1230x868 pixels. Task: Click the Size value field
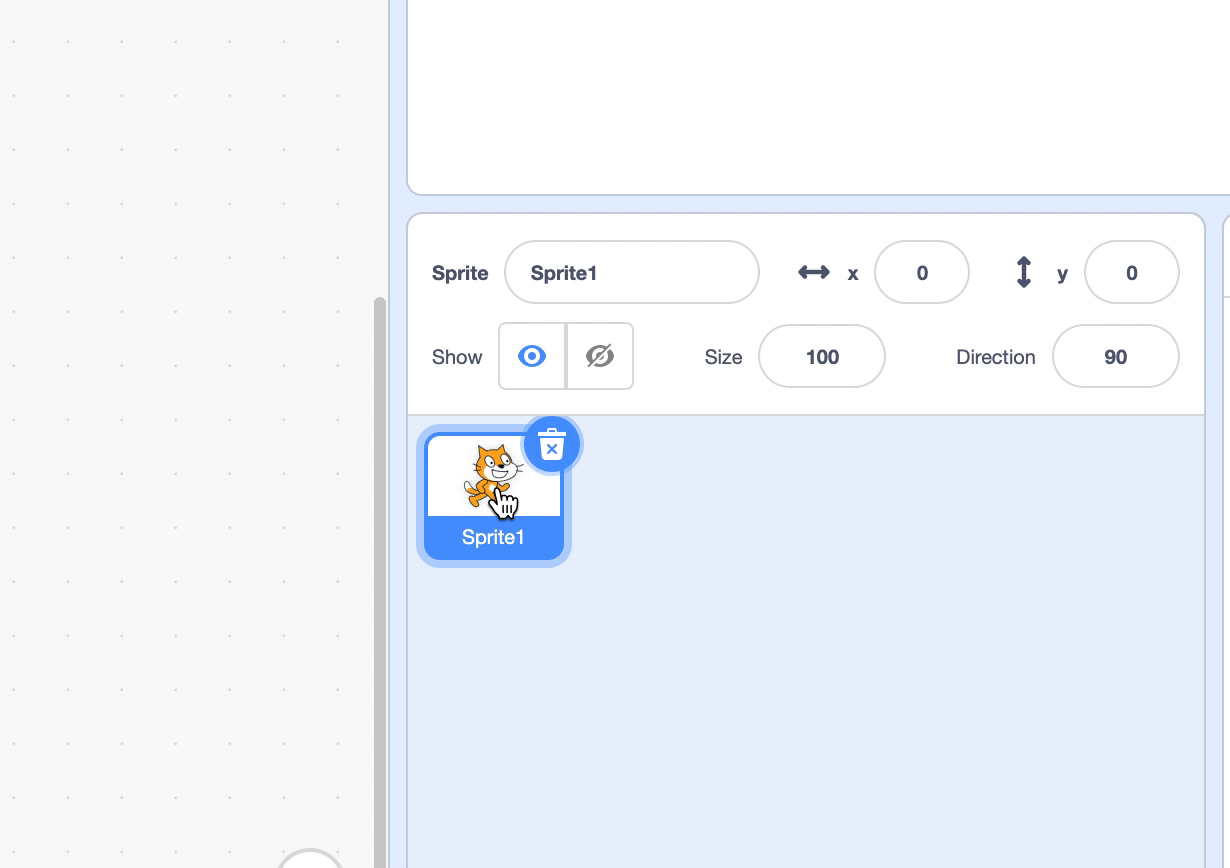click(822, 356)
